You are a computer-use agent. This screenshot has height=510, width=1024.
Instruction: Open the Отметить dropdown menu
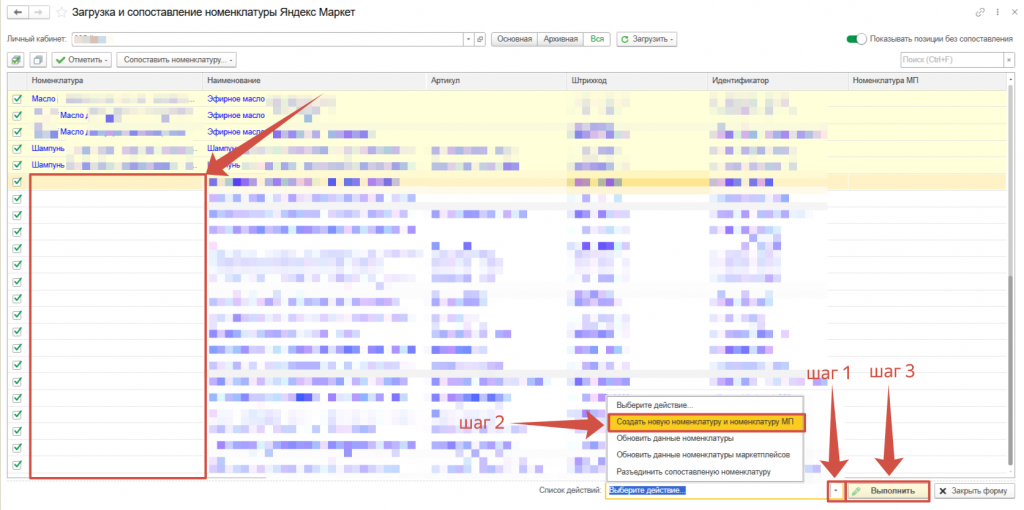pos(81,60)
